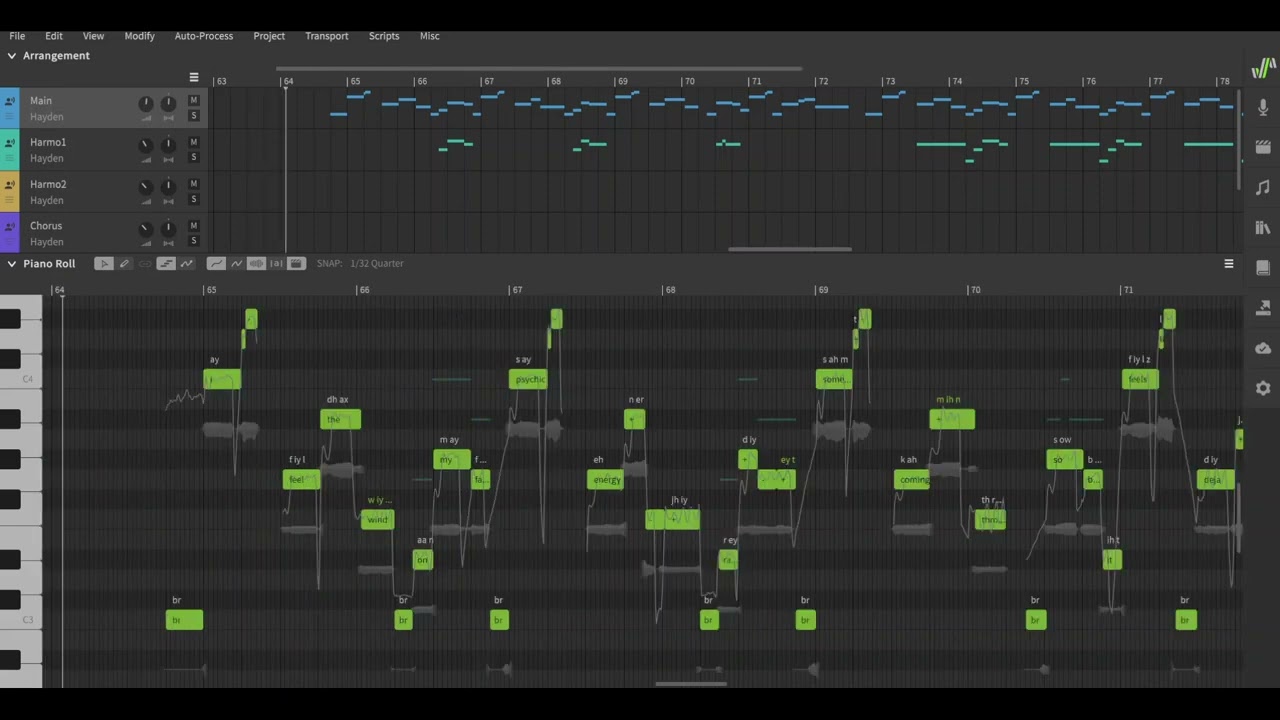Toggle the clapperboard icon in Piano Roll toolbar
This screenshot has width=1280, height=720.
[x=296, y=263]
